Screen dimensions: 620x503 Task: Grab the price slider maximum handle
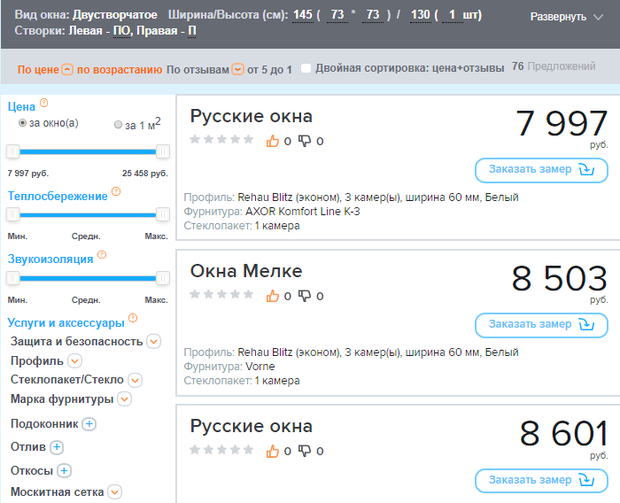[163, 151]
